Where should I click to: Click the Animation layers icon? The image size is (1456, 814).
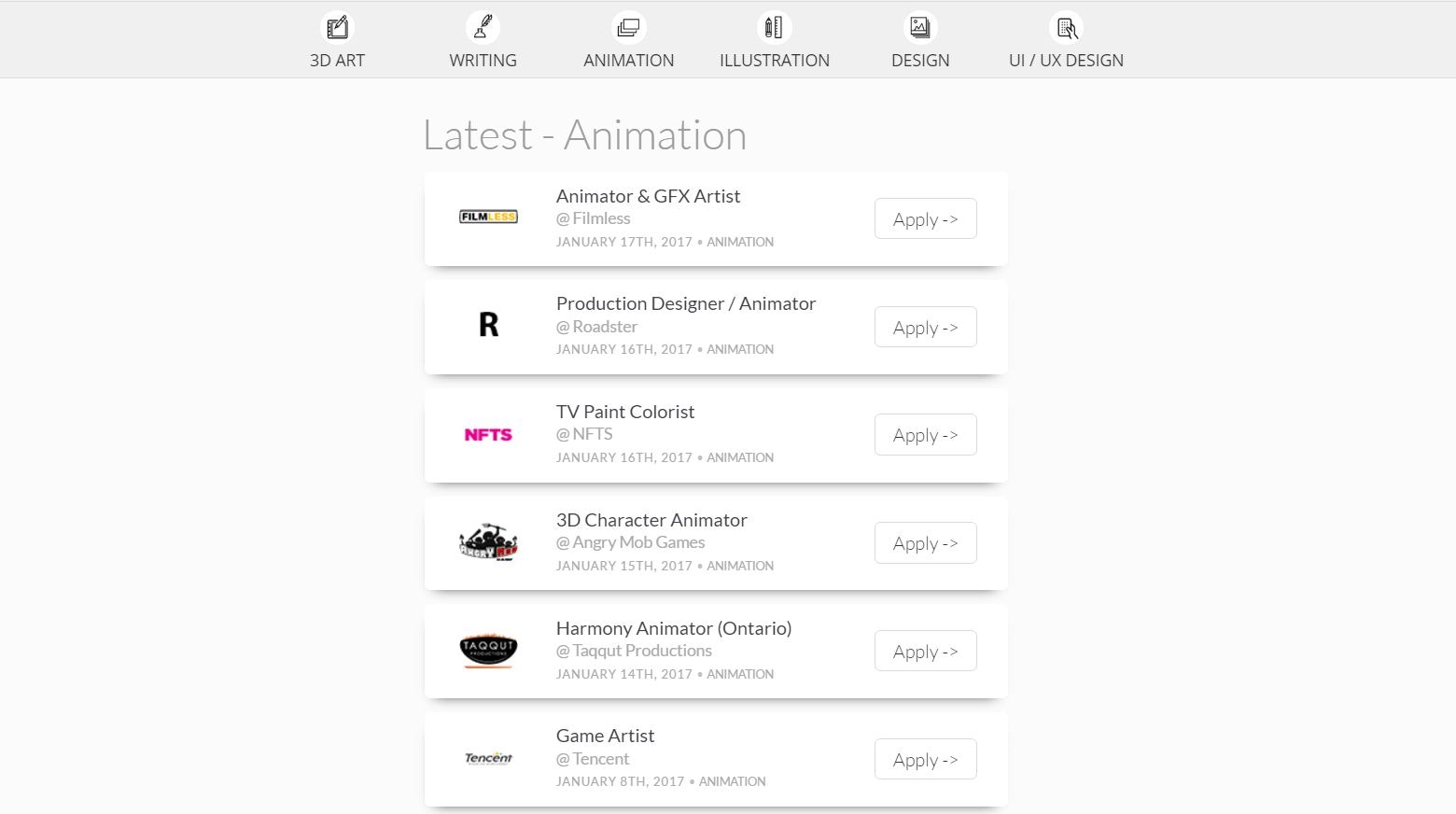(x=628, y=27)
